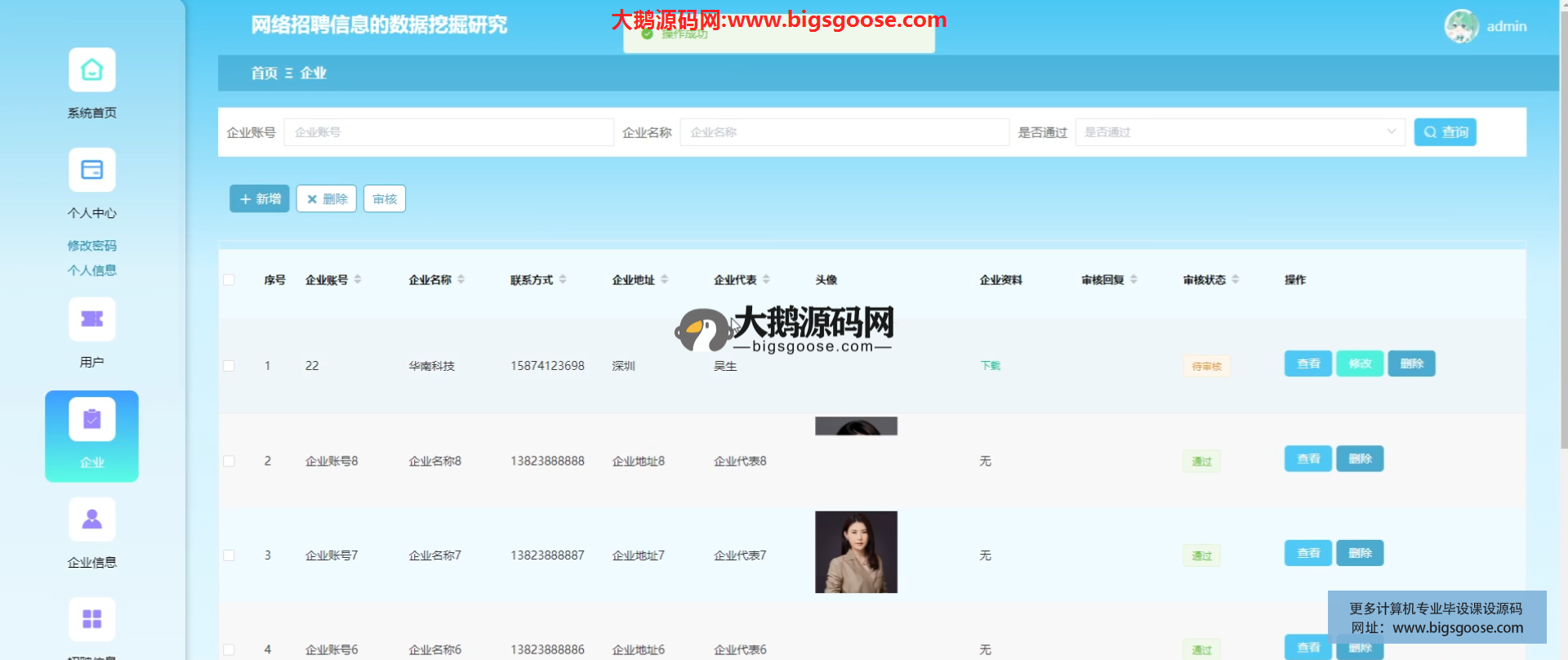Viewport: 1568px width, 660px height.
Task: Click the 企业名称 search input field
Action: [844, 132]
